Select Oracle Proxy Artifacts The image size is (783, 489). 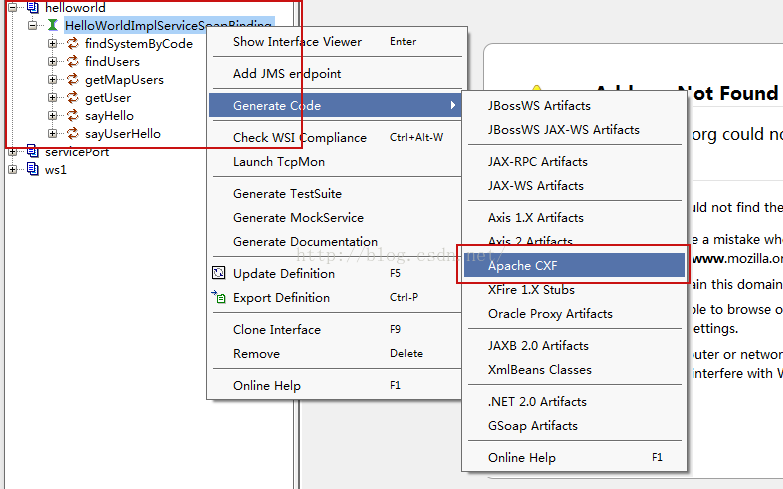coord(574,313)
